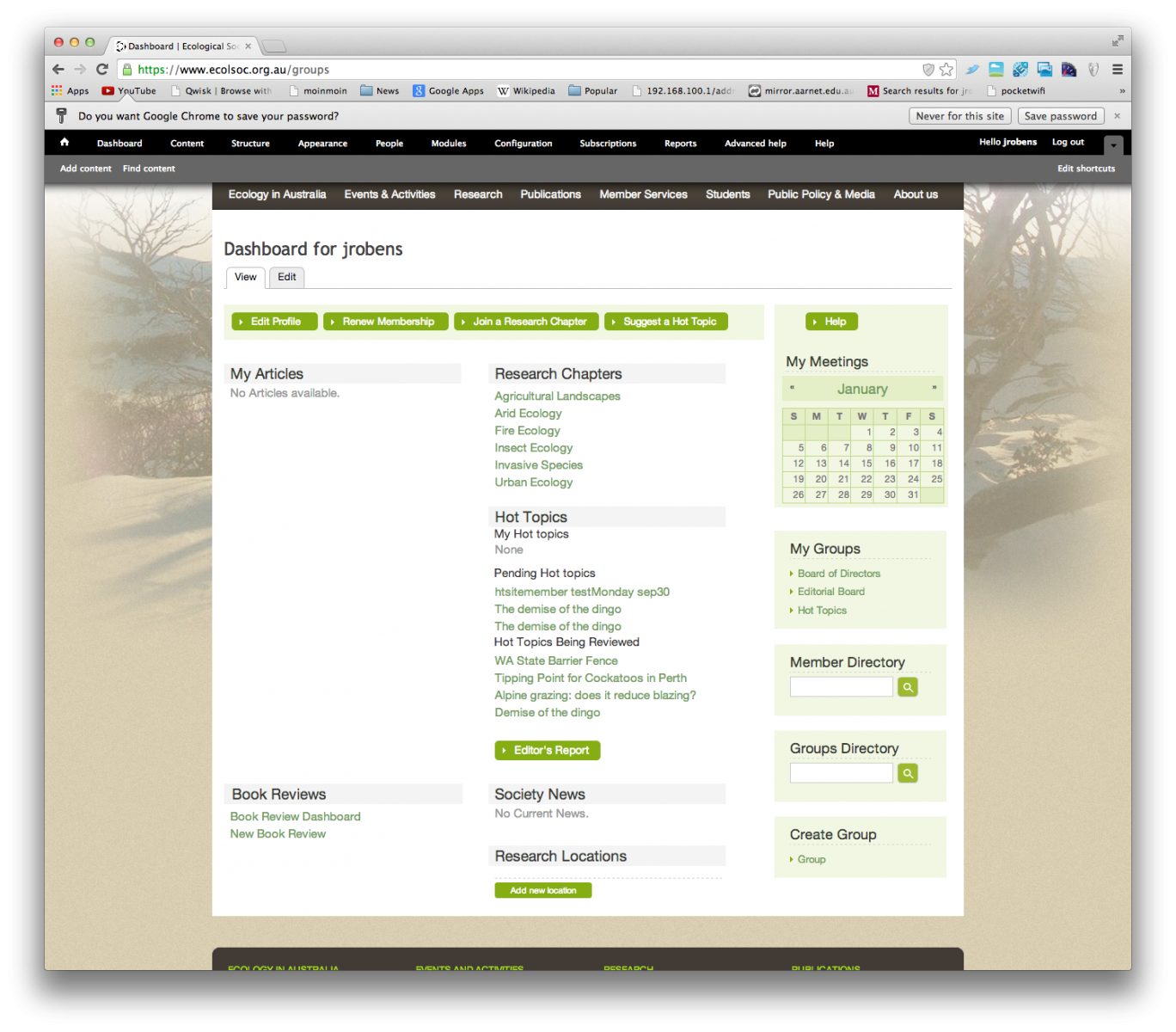Open the News bookmarks folder
The height and width of the screenshot is (1032, 1176).
click(380, 90)
